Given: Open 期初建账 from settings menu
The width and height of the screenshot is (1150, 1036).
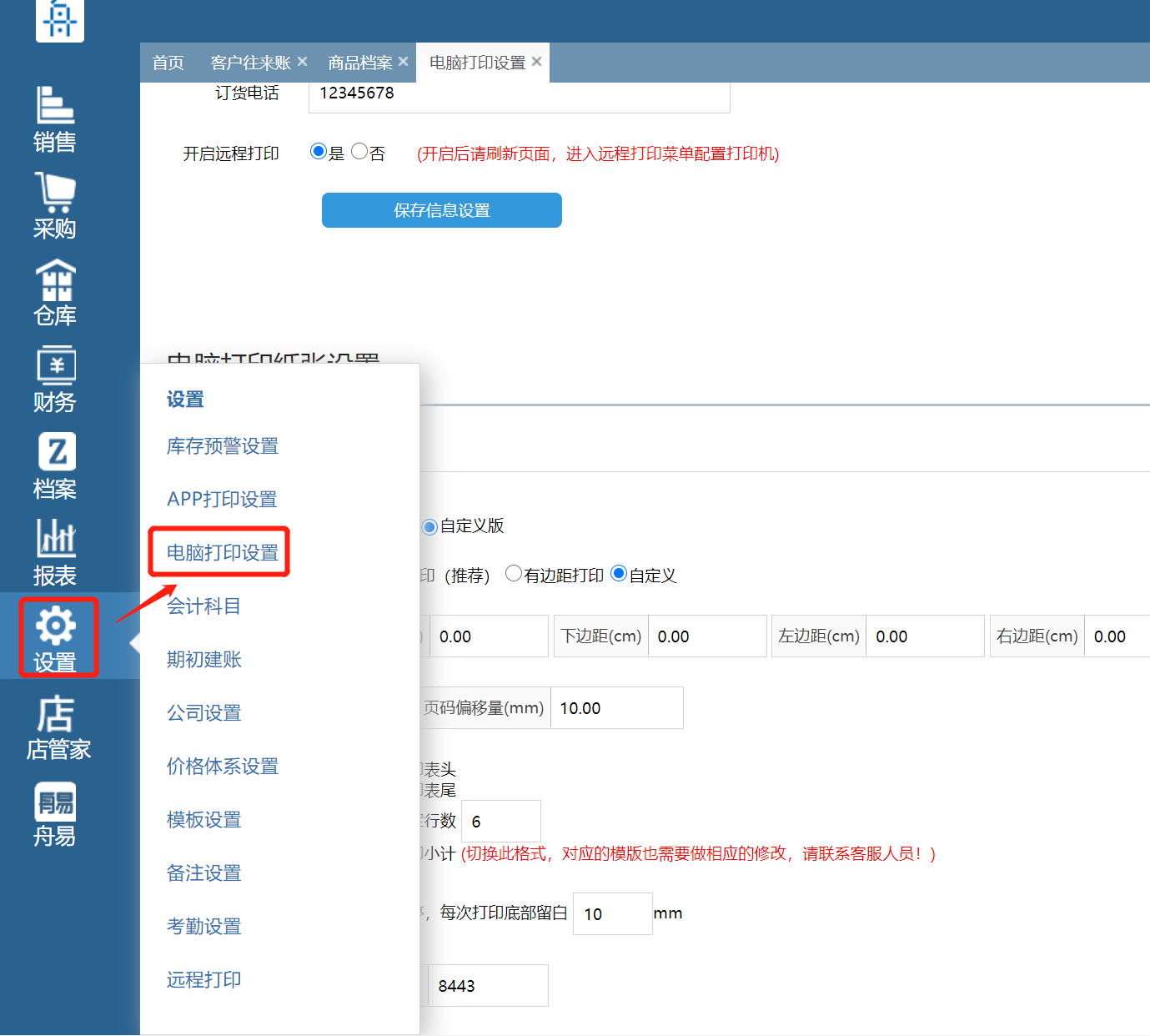Looking at the screenshot, I should [204, 660].
